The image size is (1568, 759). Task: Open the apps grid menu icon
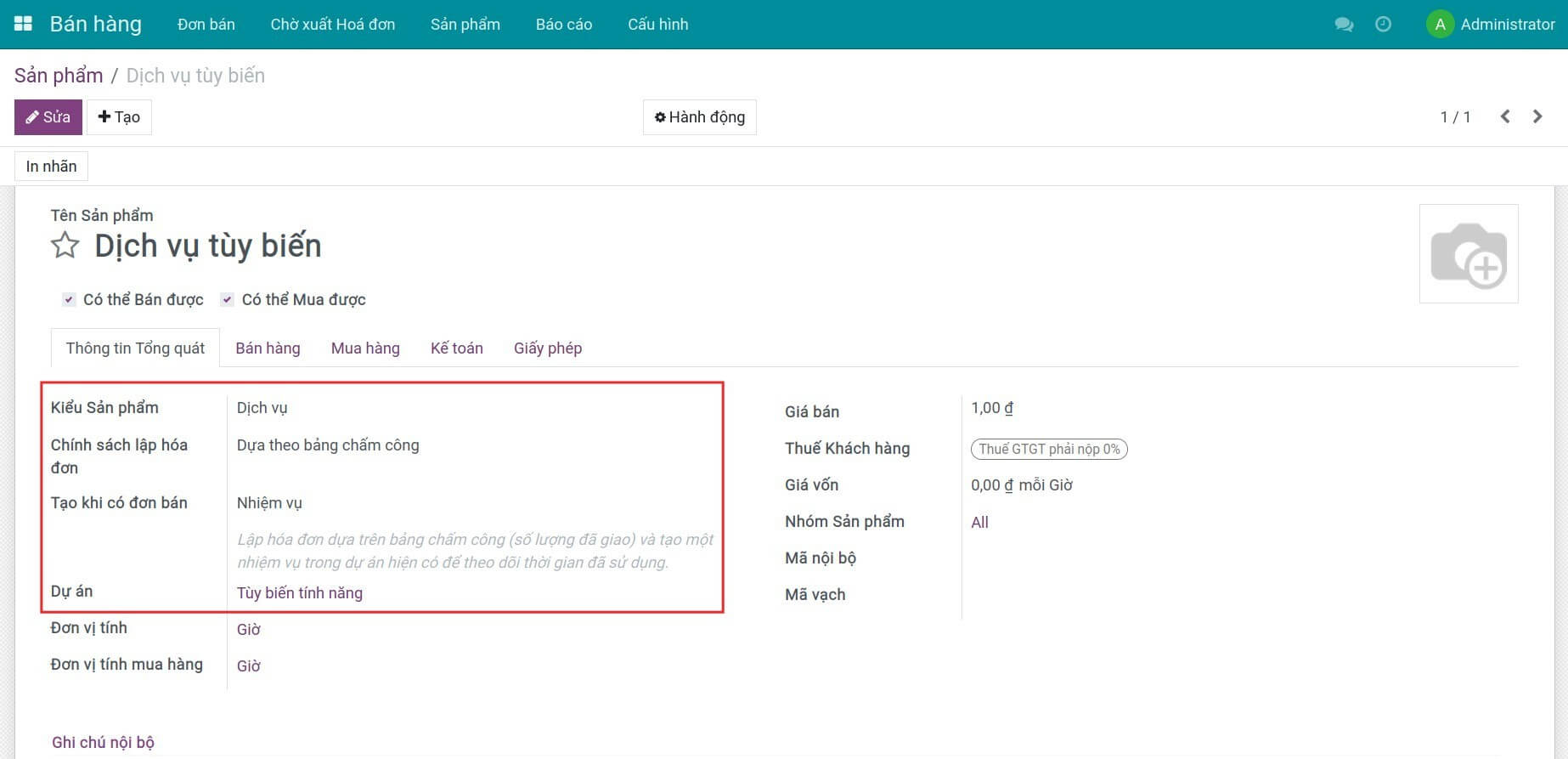coord(23,24)
